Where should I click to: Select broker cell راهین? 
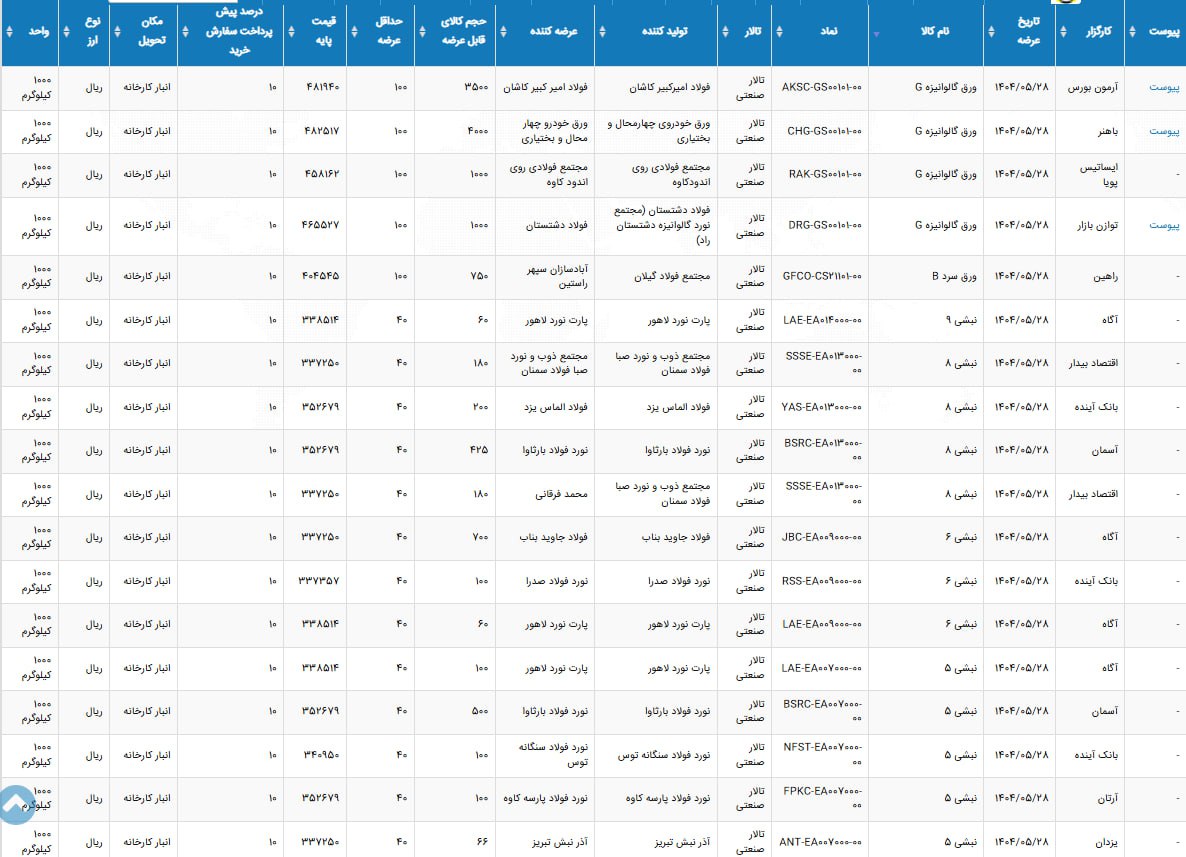click(x=1105, y=277)
